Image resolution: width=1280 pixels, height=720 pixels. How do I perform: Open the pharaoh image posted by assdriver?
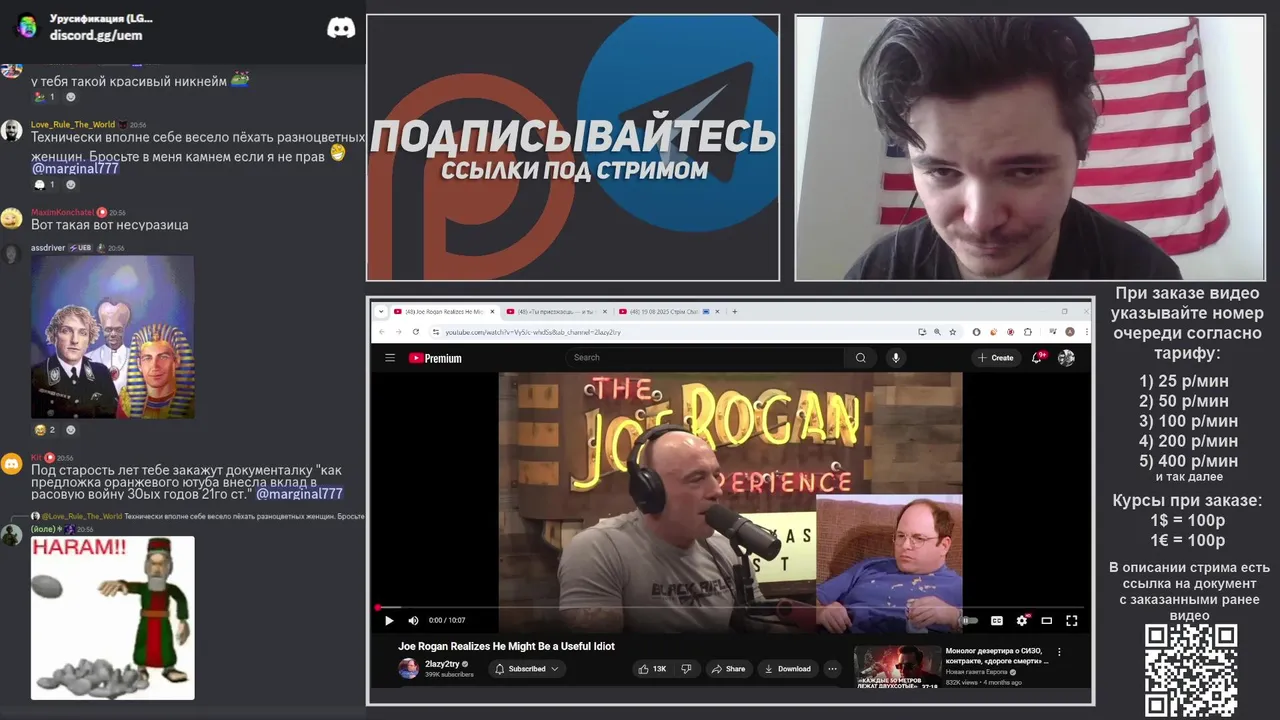point(112,336)
